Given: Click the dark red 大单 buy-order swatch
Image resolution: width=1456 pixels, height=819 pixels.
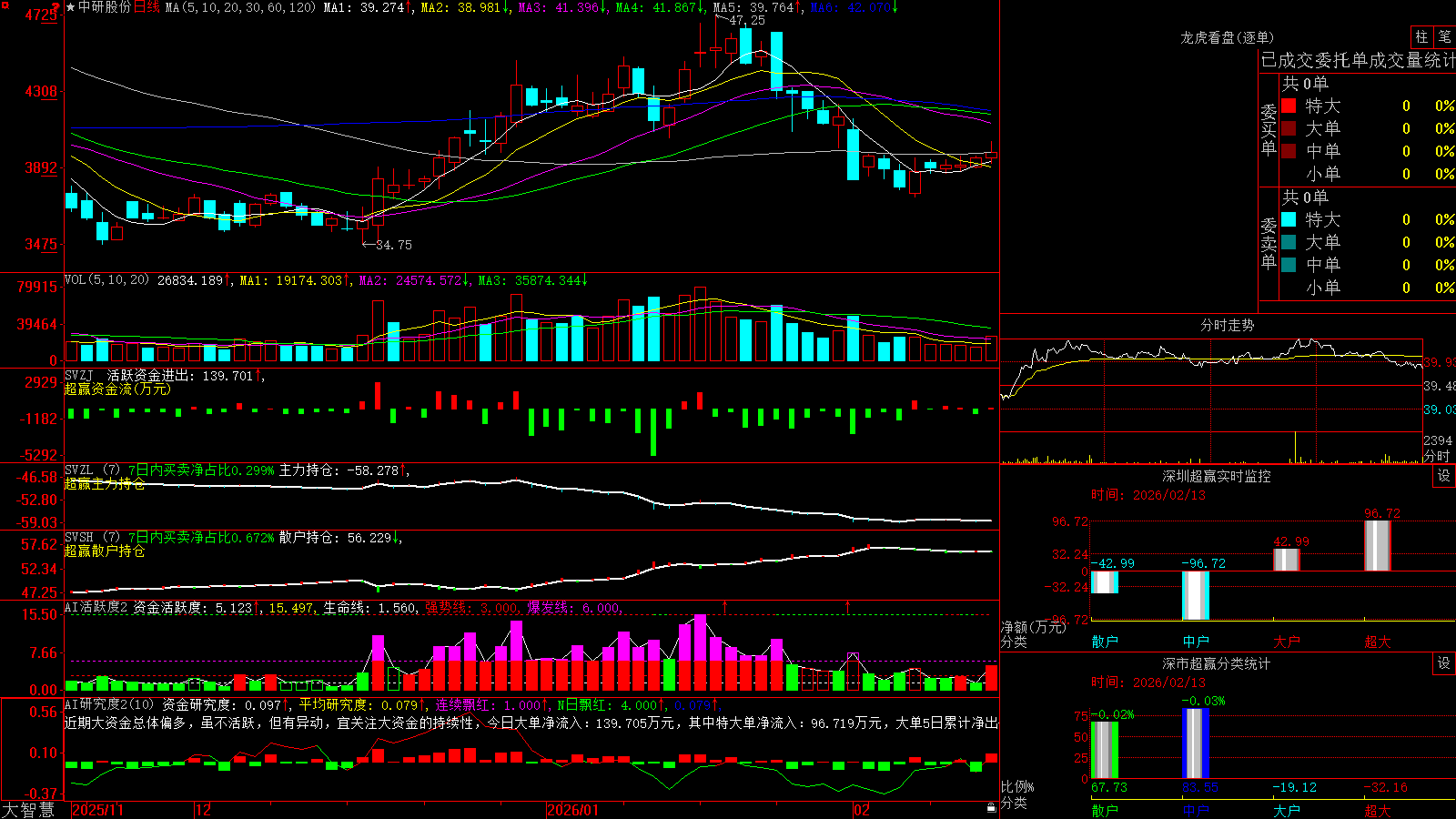Looking at the screenshot, I should tap(1289, 128).
